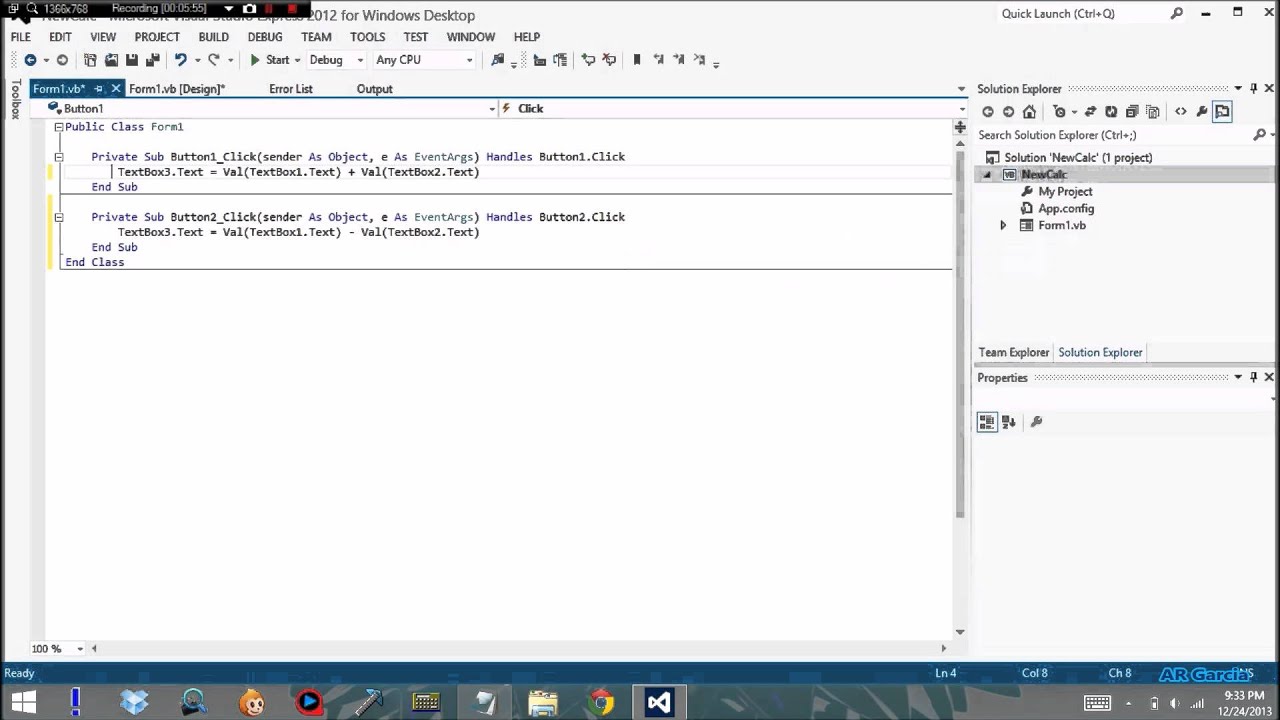This screenshot has width=1280, height=720.
Task: Click Sync with Active Document icon
Action: pyautogui.click(x=1090, y=112)
